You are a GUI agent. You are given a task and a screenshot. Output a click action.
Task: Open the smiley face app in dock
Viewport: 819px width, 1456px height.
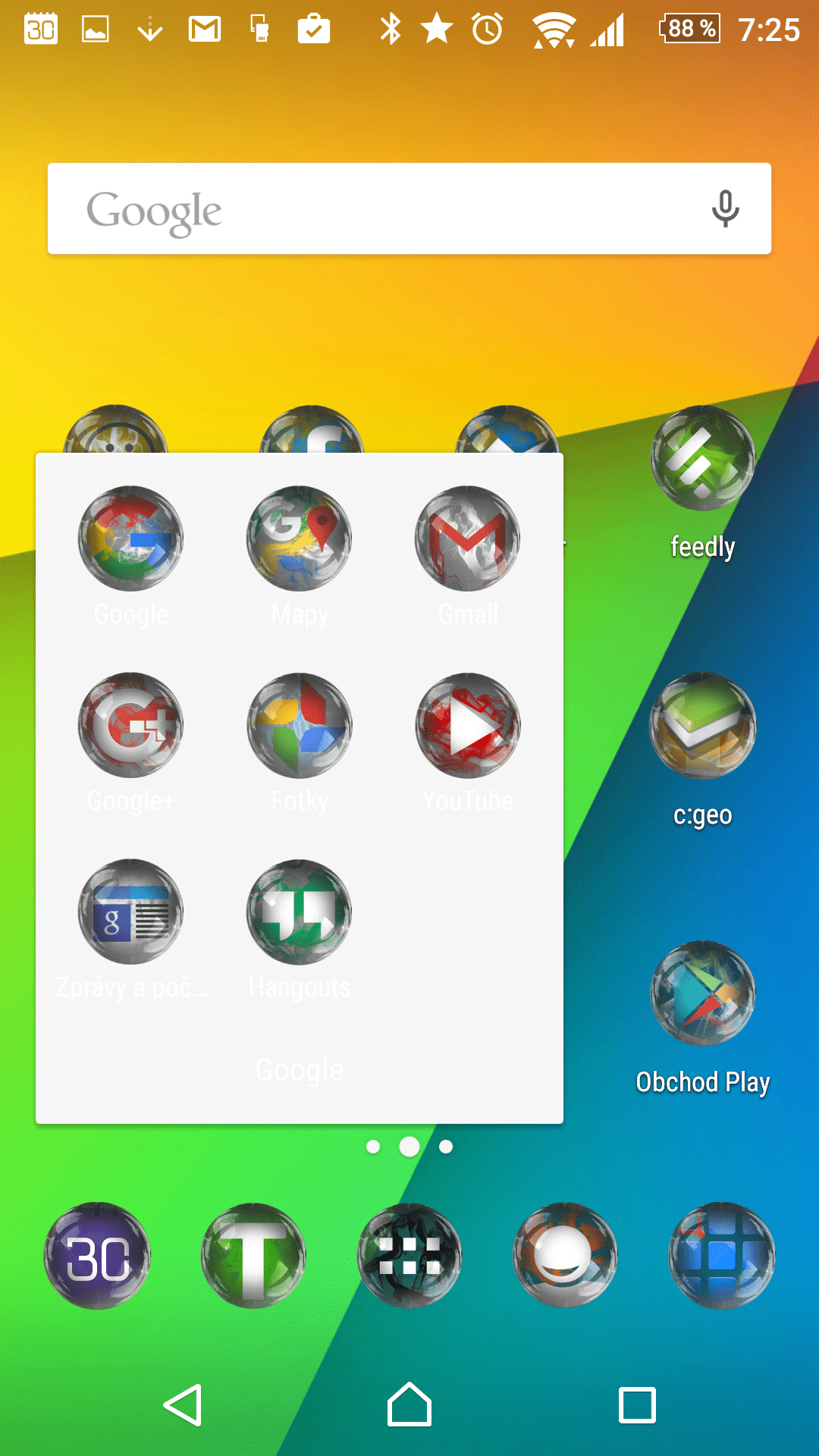pos(565,1256)
